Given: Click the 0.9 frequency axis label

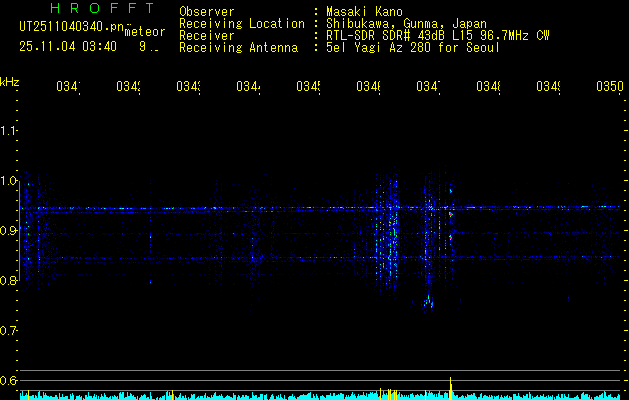Looking at the screenshot, I should click(x=8, y=231).
